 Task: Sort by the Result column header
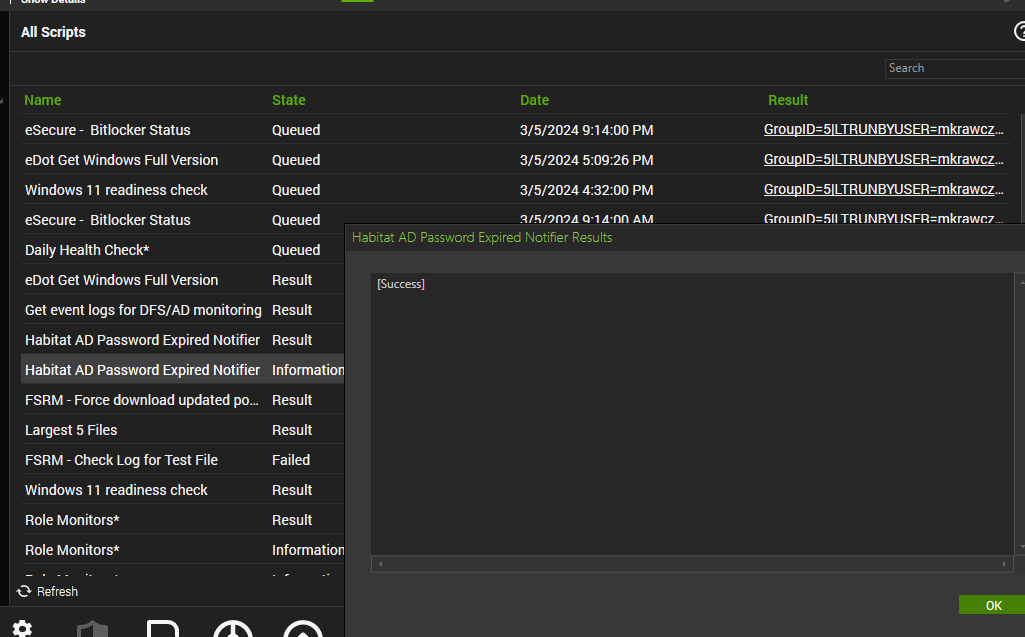click(788, 100)
